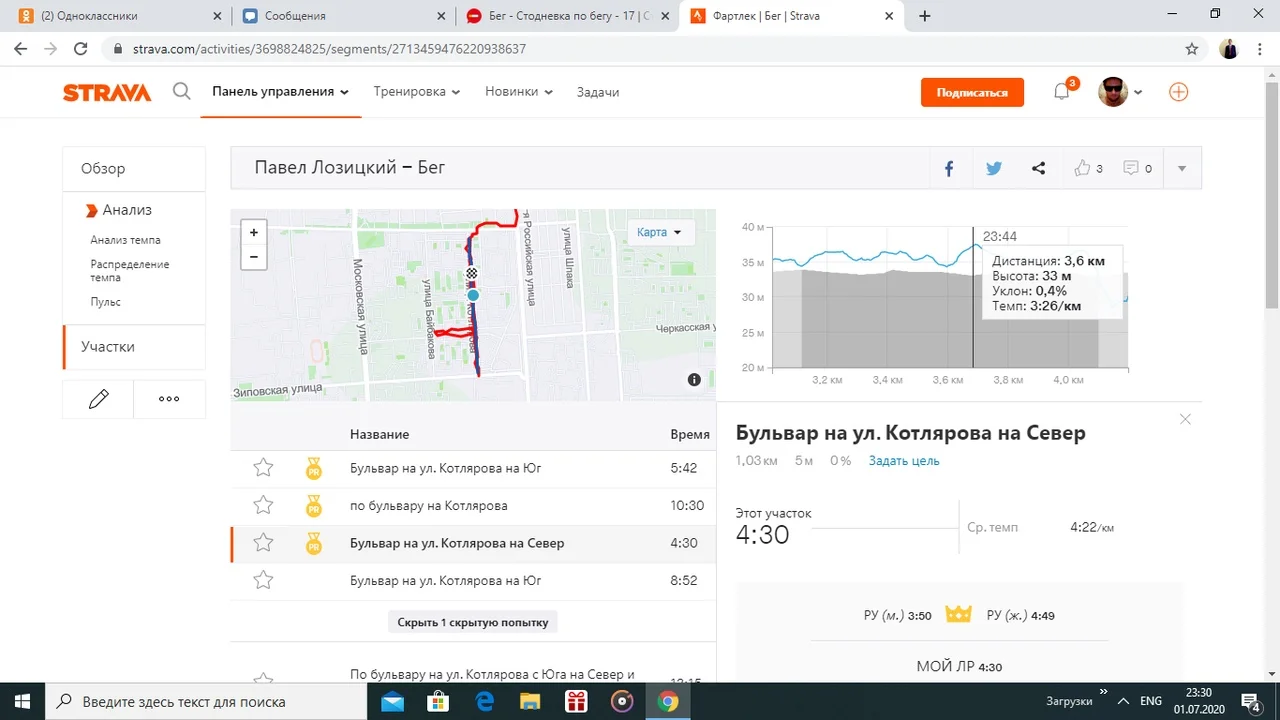1280x720 pixels.
Task: Open Microsoft Store from taskbar
Action: 438,701
